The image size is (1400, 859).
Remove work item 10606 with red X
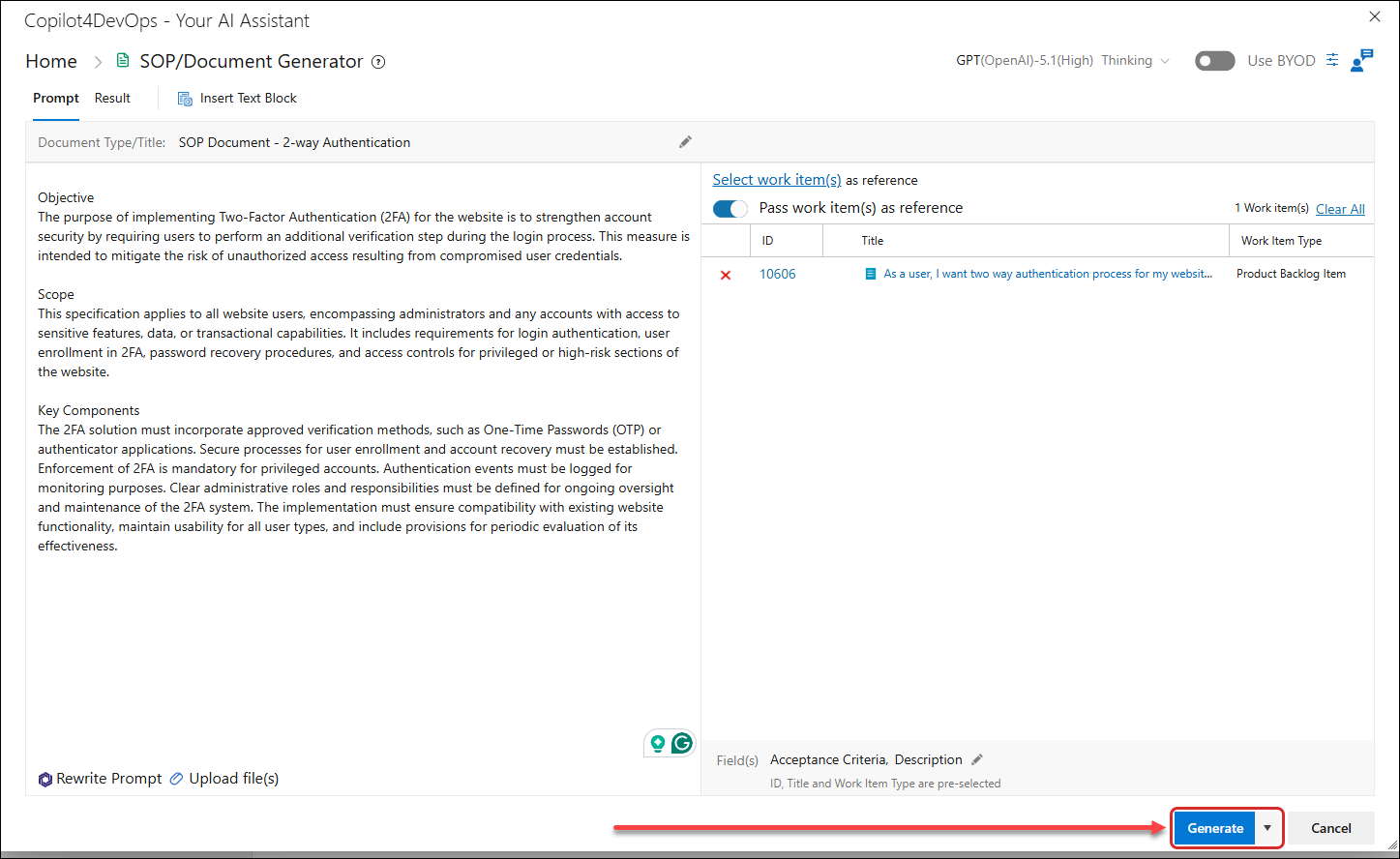(726, 275)
